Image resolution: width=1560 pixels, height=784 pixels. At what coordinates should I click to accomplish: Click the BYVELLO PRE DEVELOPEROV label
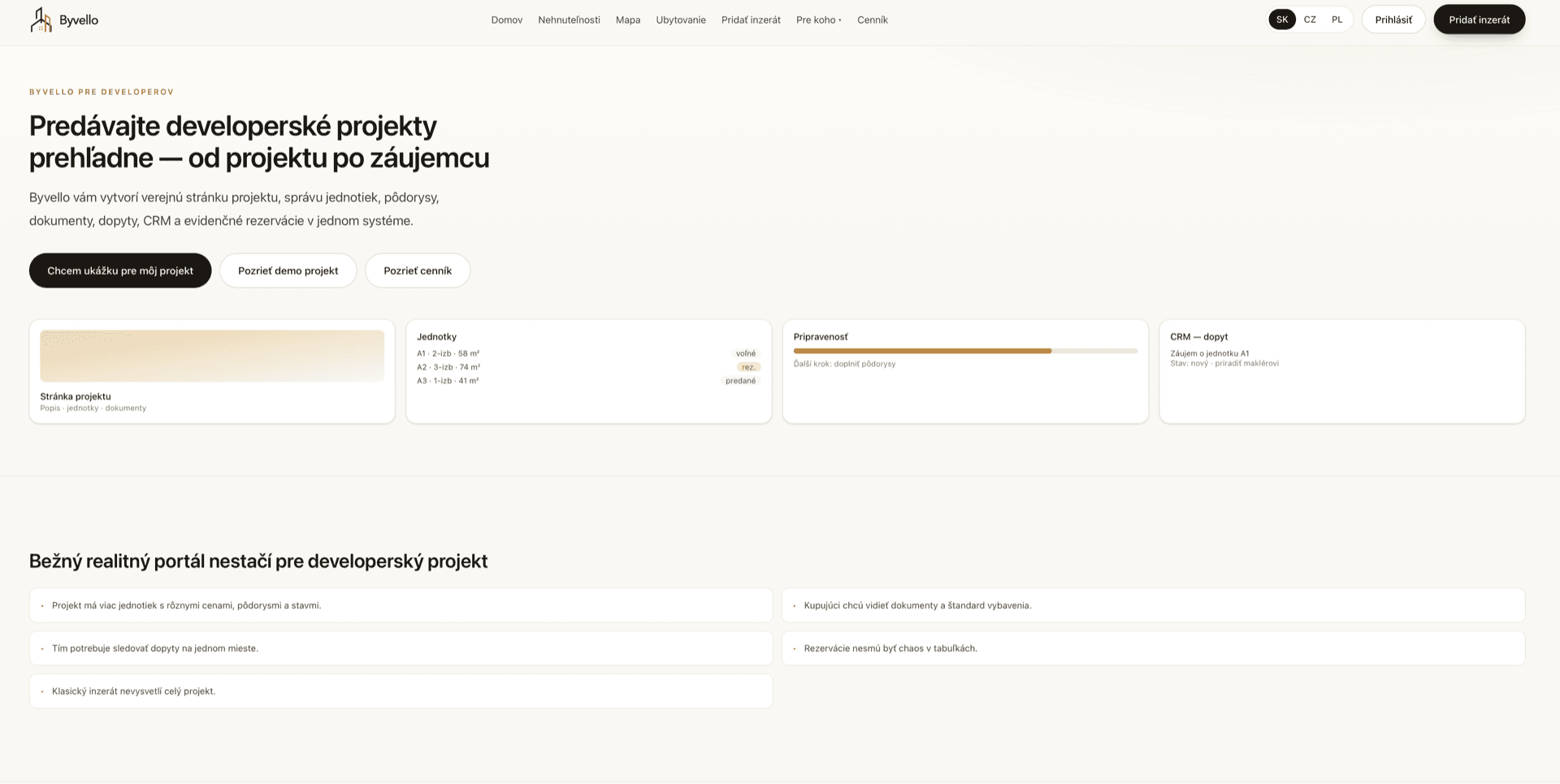click(102, 92)
